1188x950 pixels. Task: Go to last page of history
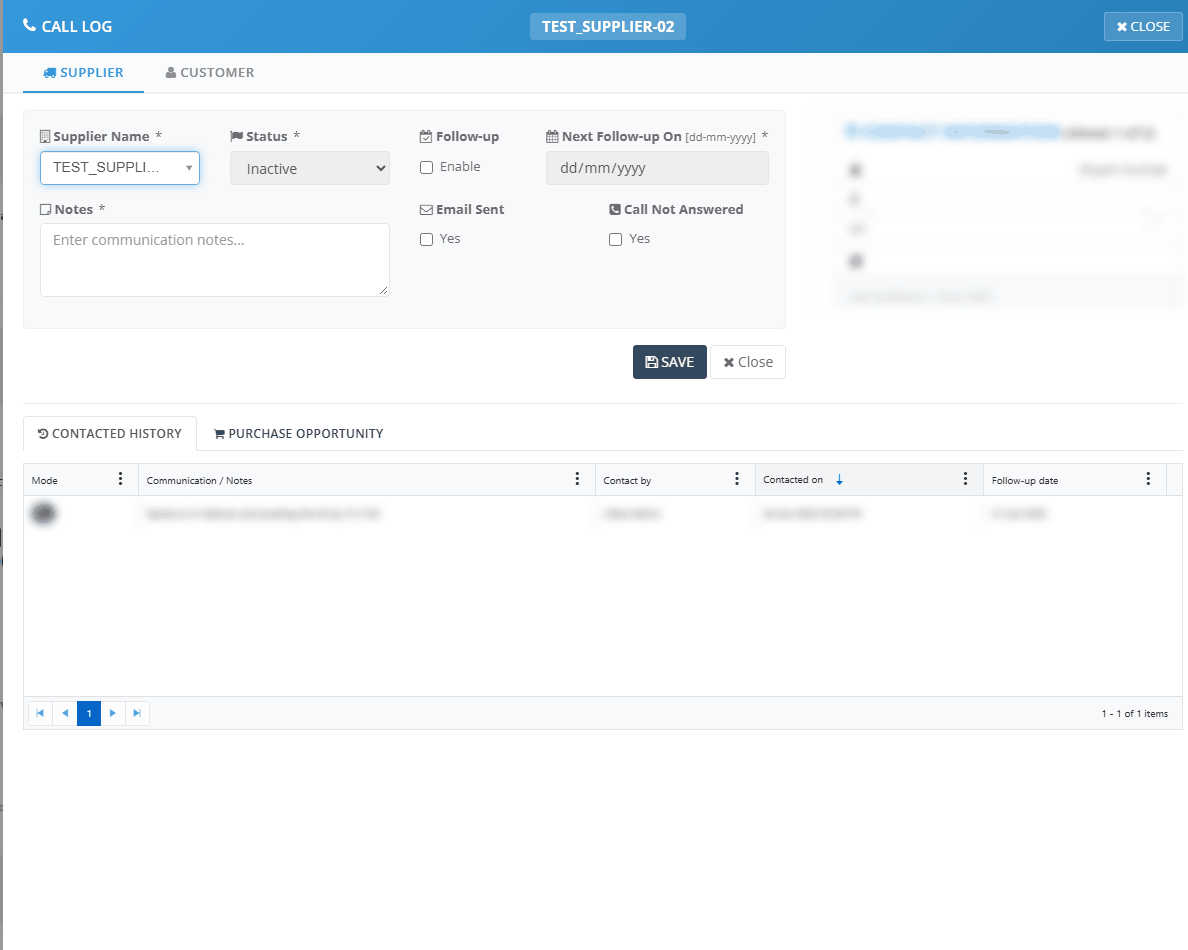tap(137, 713)
